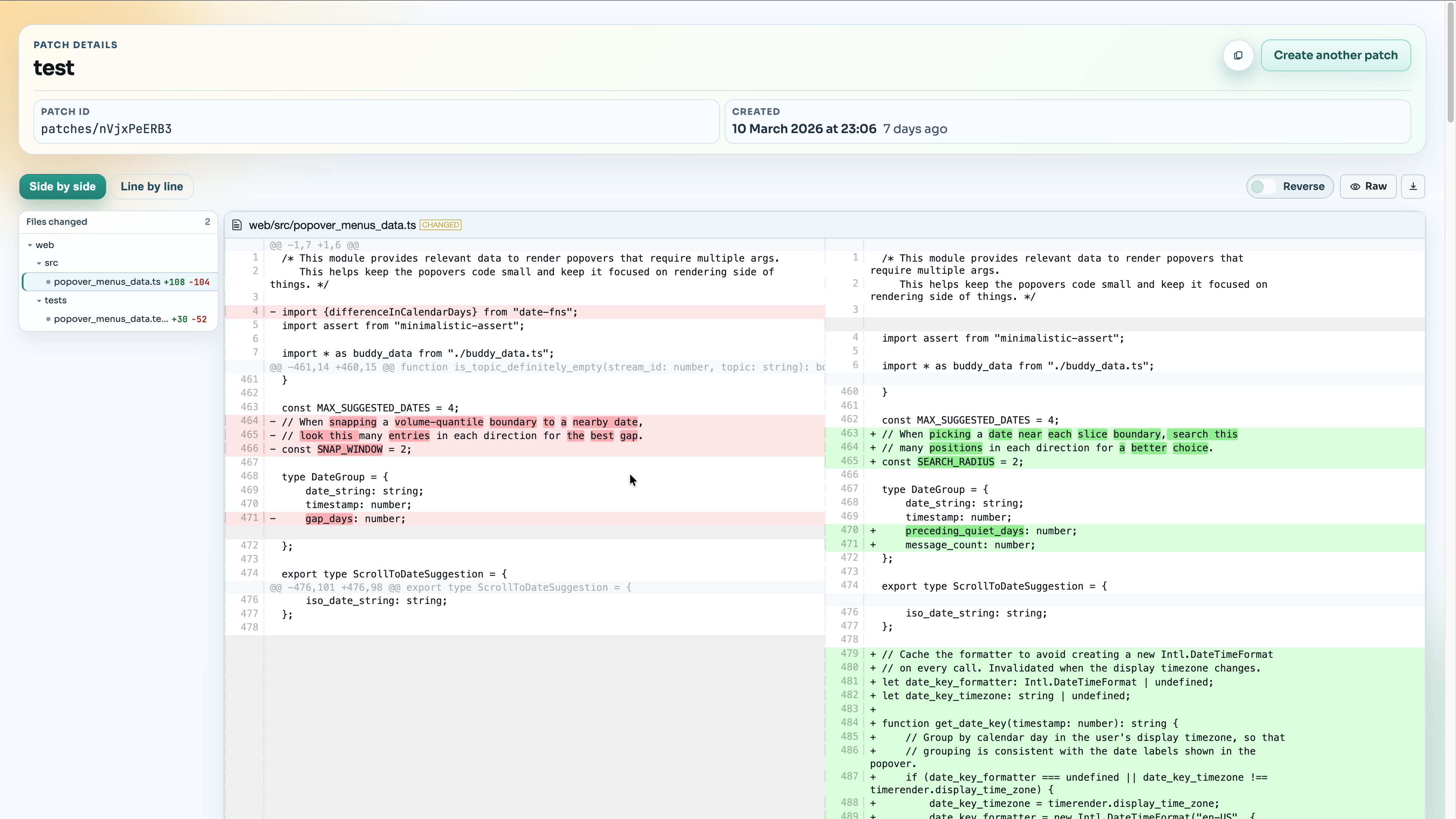Toggle the Reverse switch

click(1263, 187)
